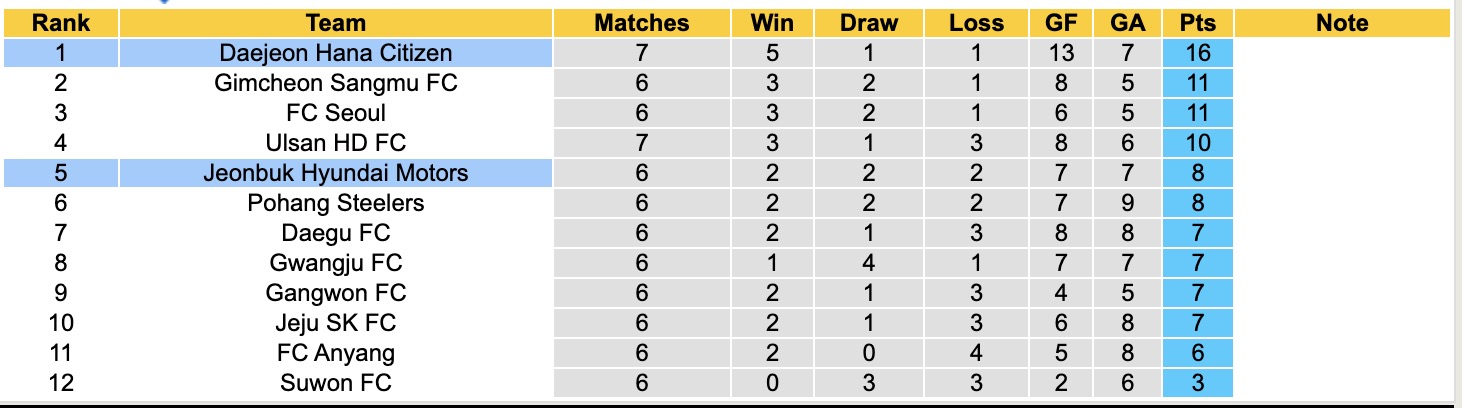Sort by the Matches column header
This screenshot has width=1462, height=408.
pyautogui.click(x=641, y=23)
